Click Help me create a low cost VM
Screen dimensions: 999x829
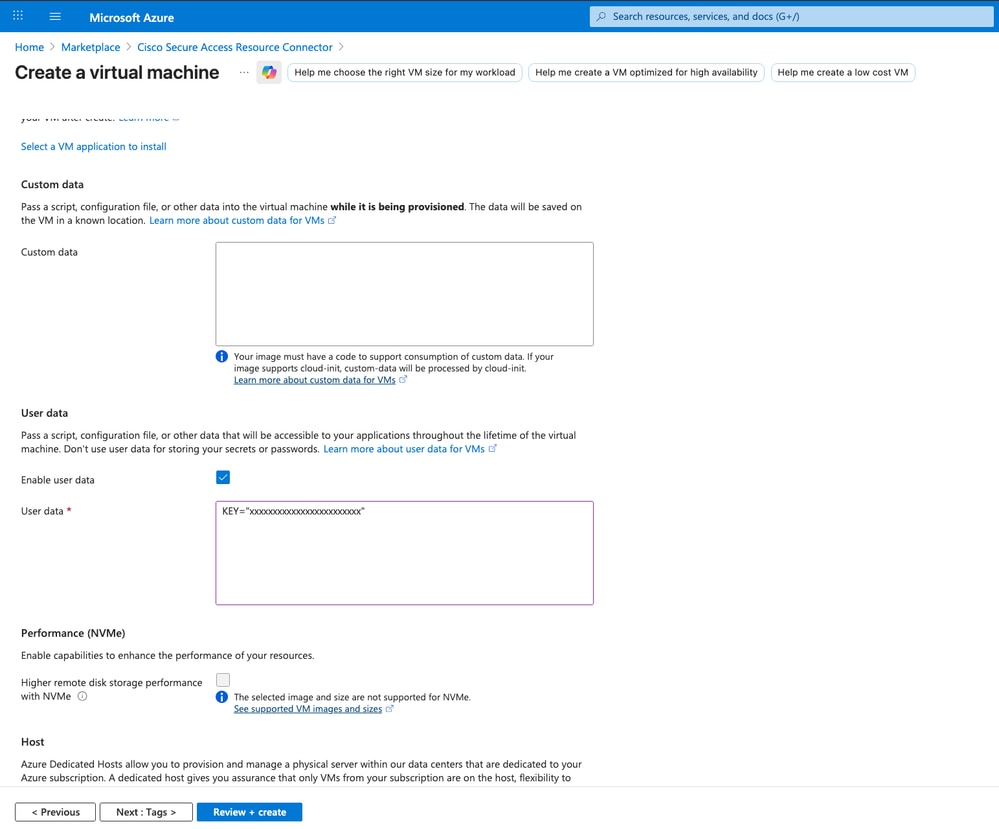pyautogui.click(x=844, y=72)
